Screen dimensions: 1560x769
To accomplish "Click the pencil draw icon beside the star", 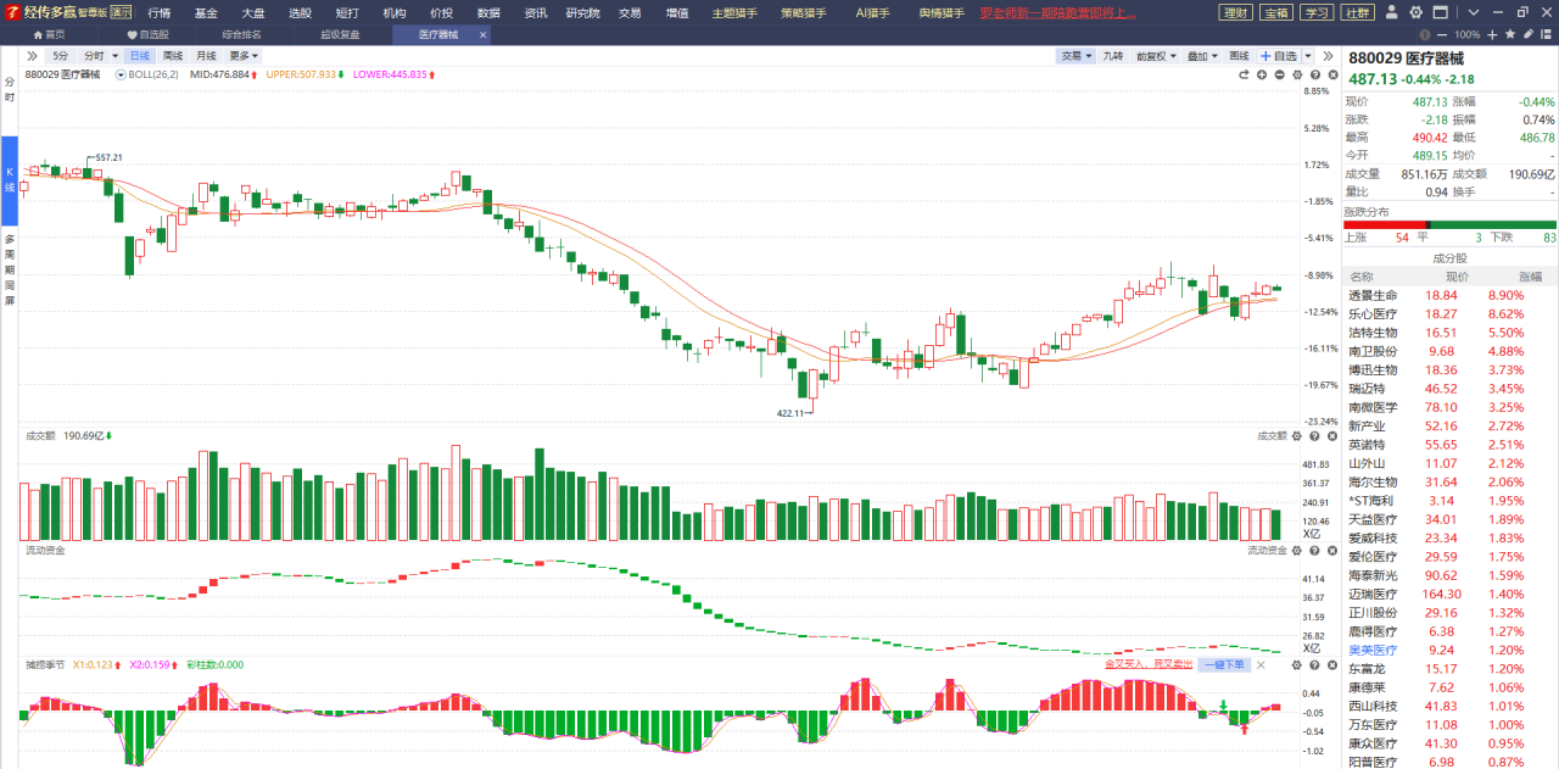I will [x=1528, y=34].
